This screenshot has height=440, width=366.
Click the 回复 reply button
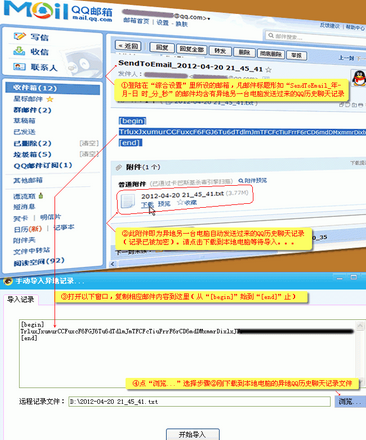[162, 48]
